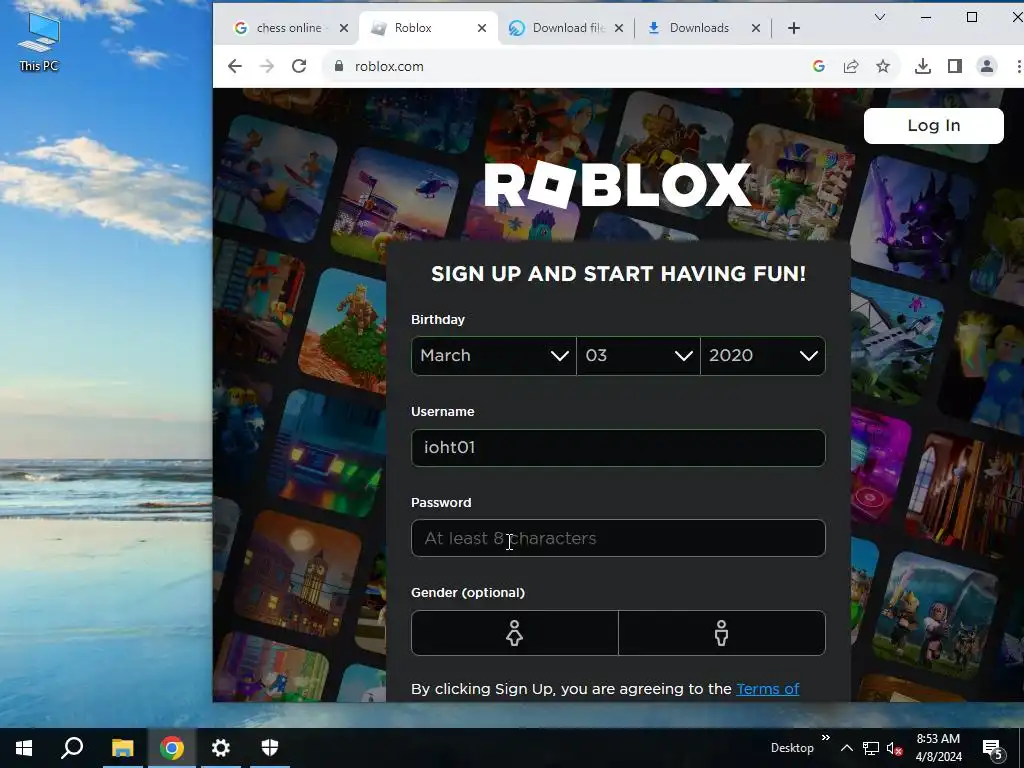
Task: Open Chrome side panel
Action: pyautogui.click(x=955, y=66)
